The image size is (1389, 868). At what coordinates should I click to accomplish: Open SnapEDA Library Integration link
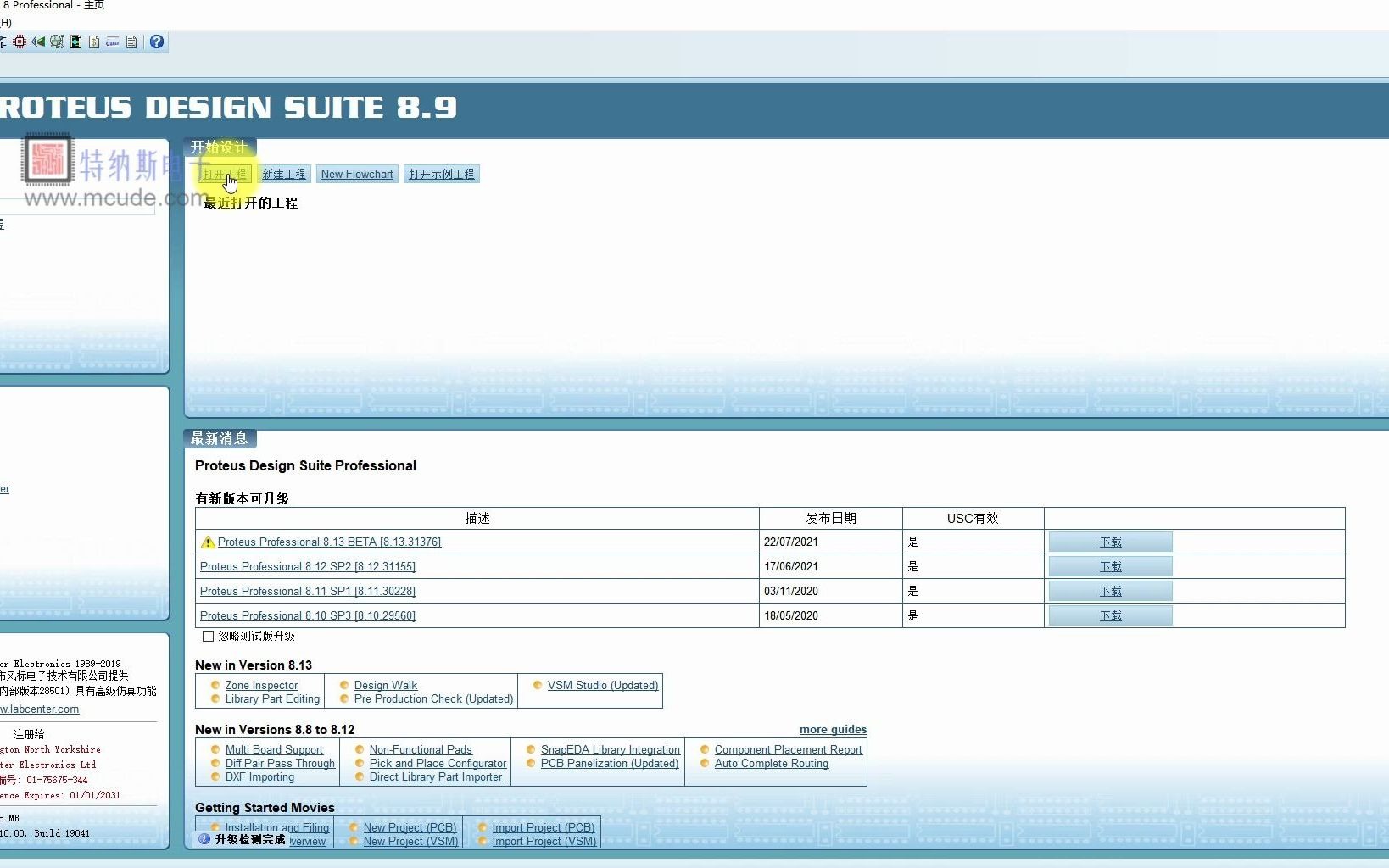(x=611, y=749)
